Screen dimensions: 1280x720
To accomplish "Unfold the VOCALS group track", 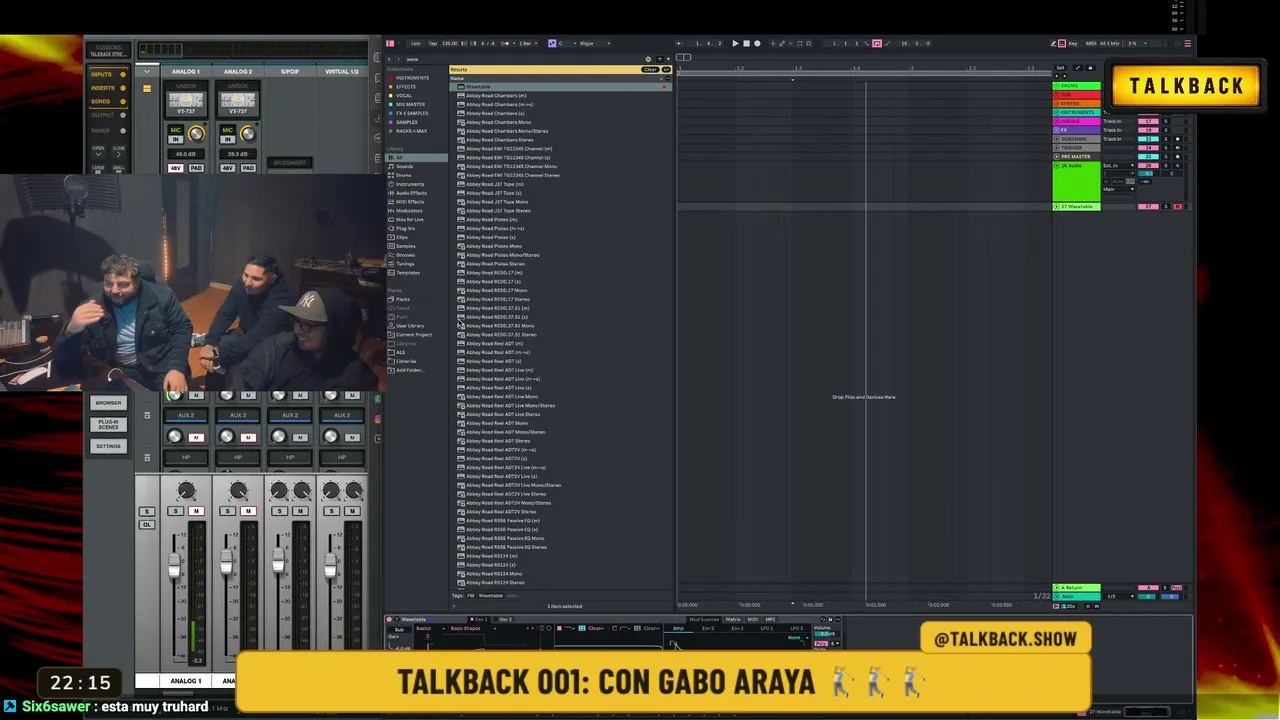I will (1056, 121).
